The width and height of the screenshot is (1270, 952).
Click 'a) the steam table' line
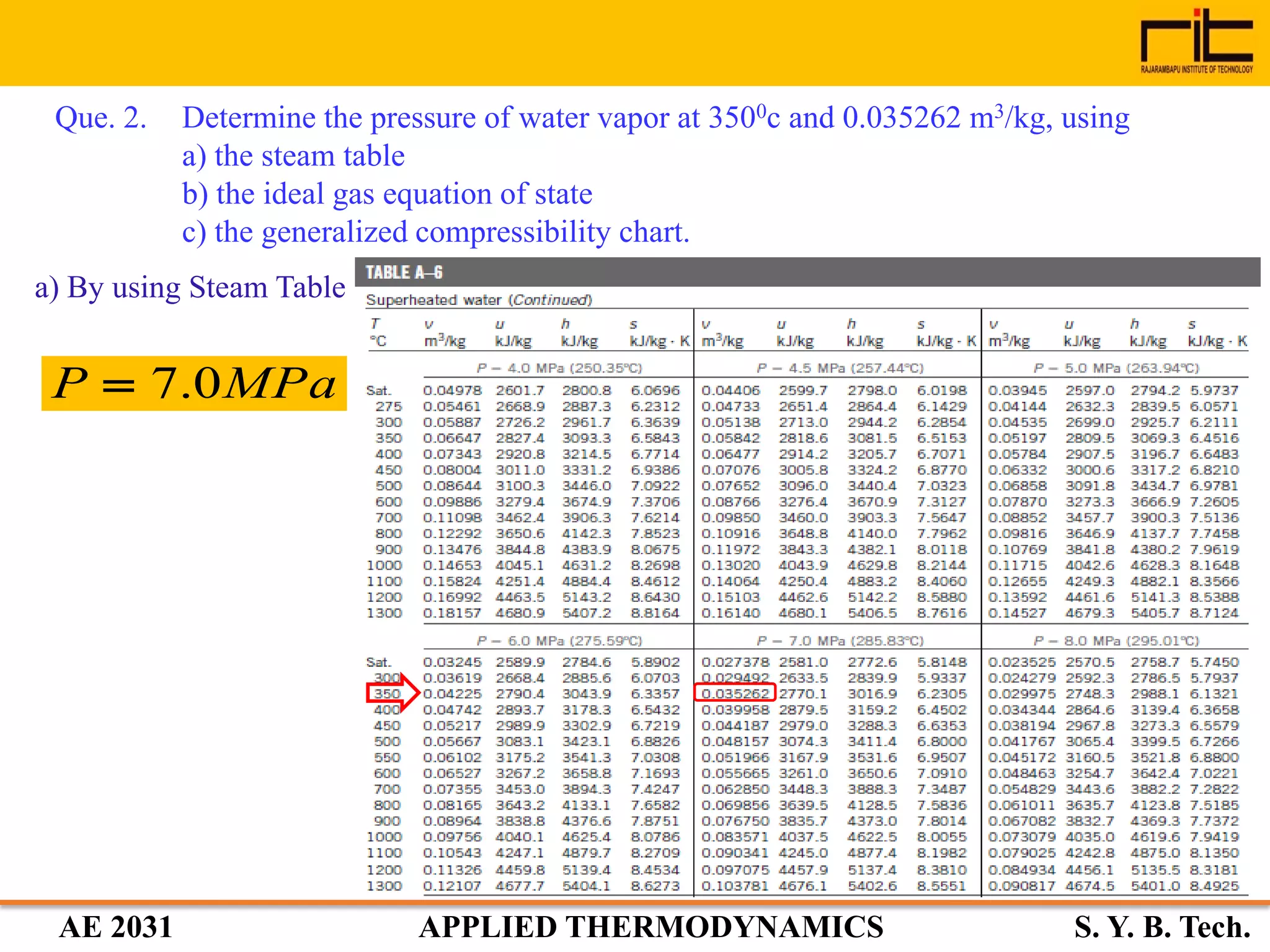pos(293,156)
